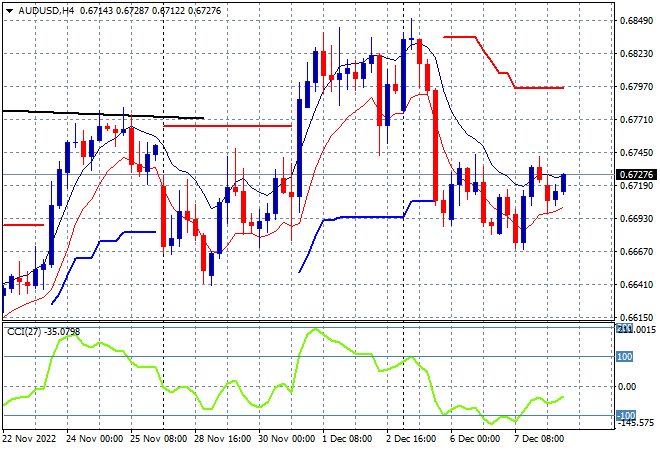The image size is (660, 450).
Task: Click the CCI 100 level label
Action: [x=624, y=357]
